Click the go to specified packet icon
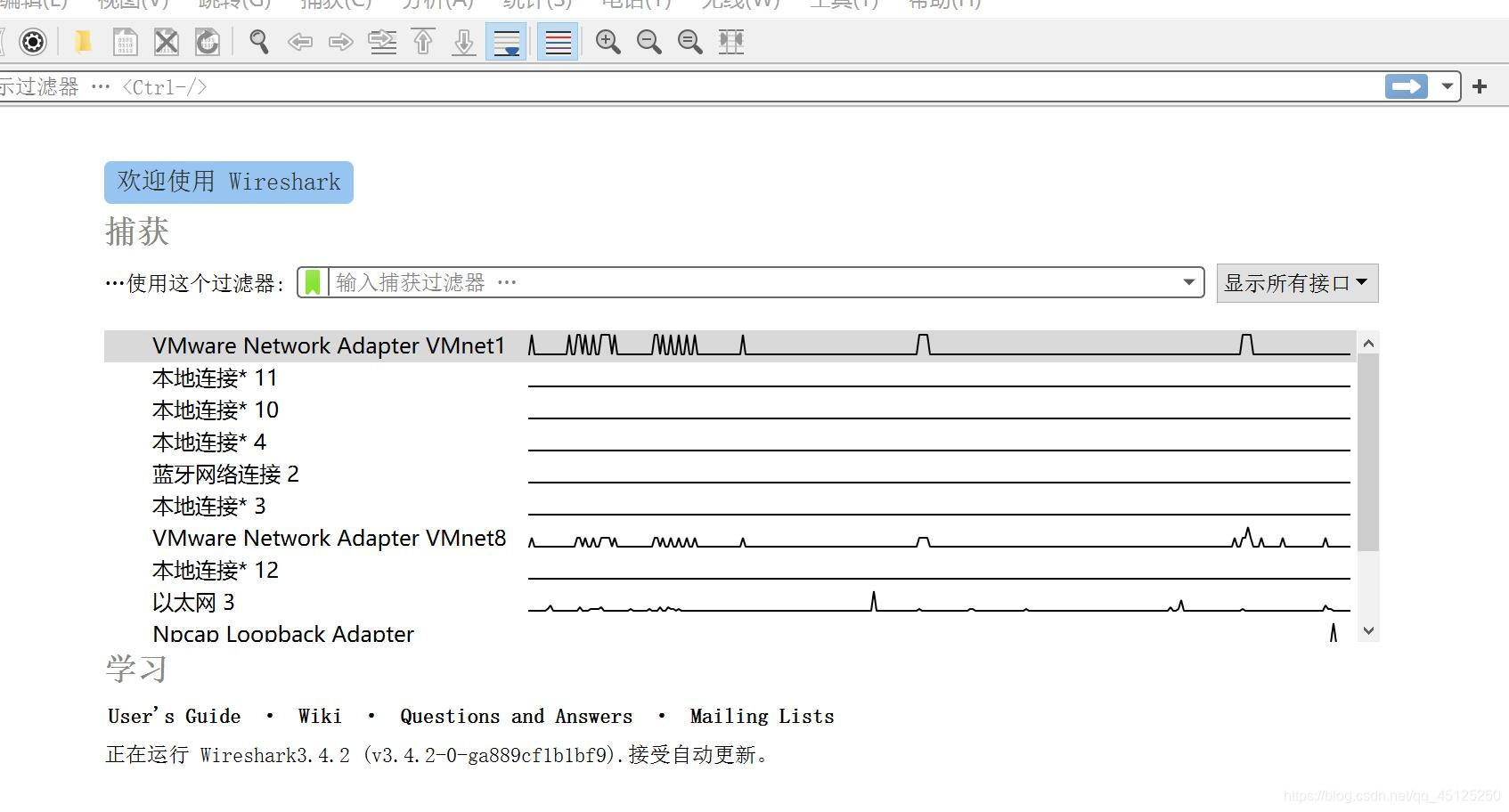The height and width of the screenshot is (812, 1509). (382, 42)
